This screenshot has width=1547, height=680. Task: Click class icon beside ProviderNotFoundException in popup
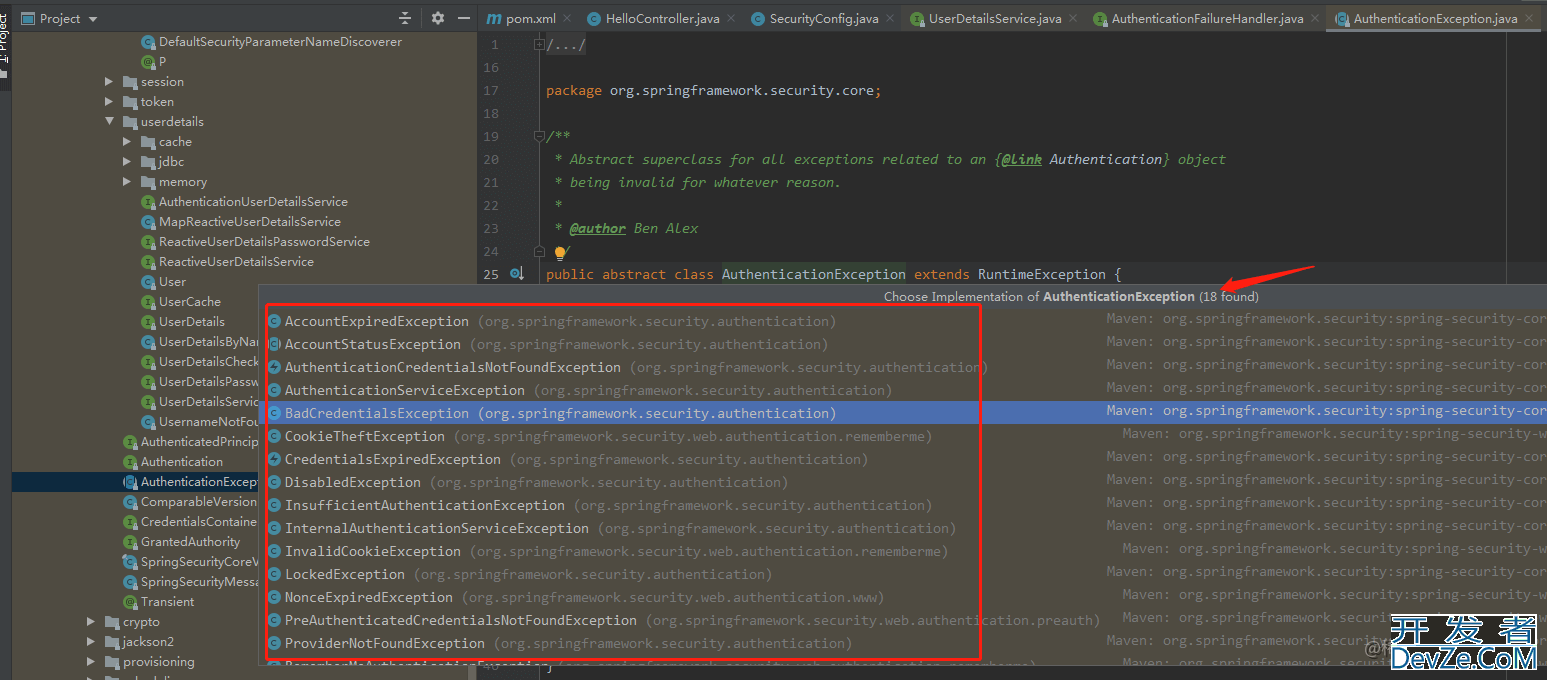[274, 644]
